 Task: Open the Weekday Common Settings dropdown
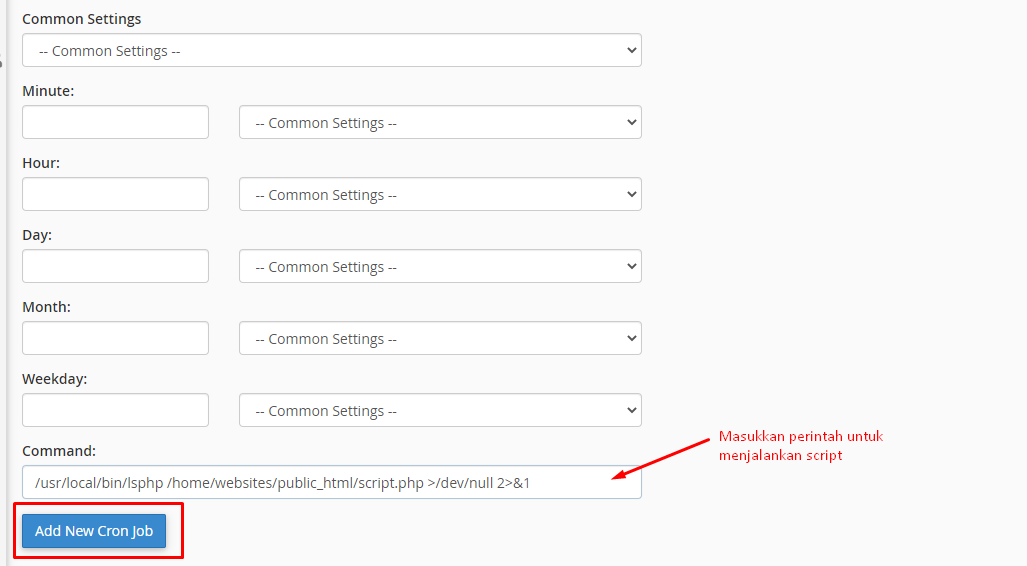[x=440, y=411]
